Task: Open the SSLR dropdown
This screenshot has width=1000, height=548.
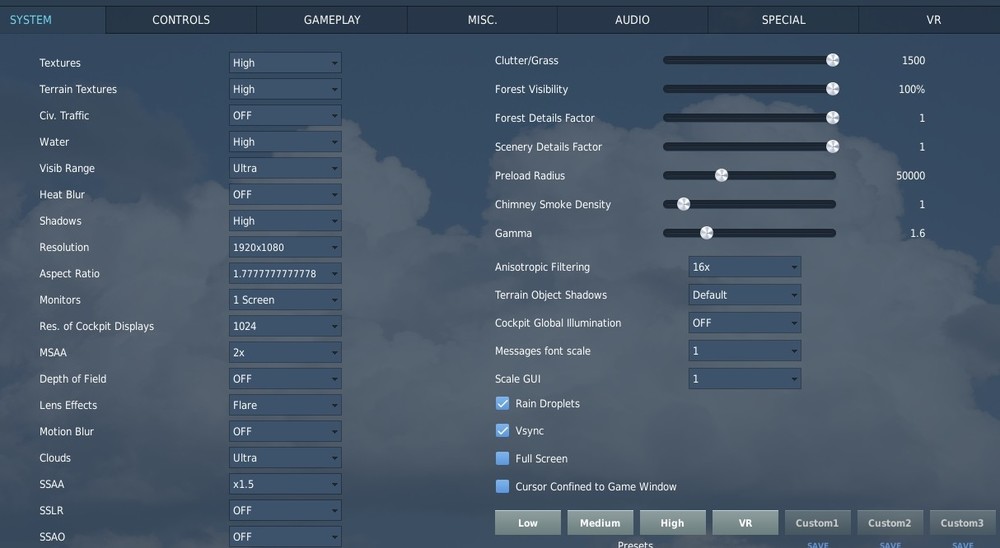Action: (x=285, y=510)
